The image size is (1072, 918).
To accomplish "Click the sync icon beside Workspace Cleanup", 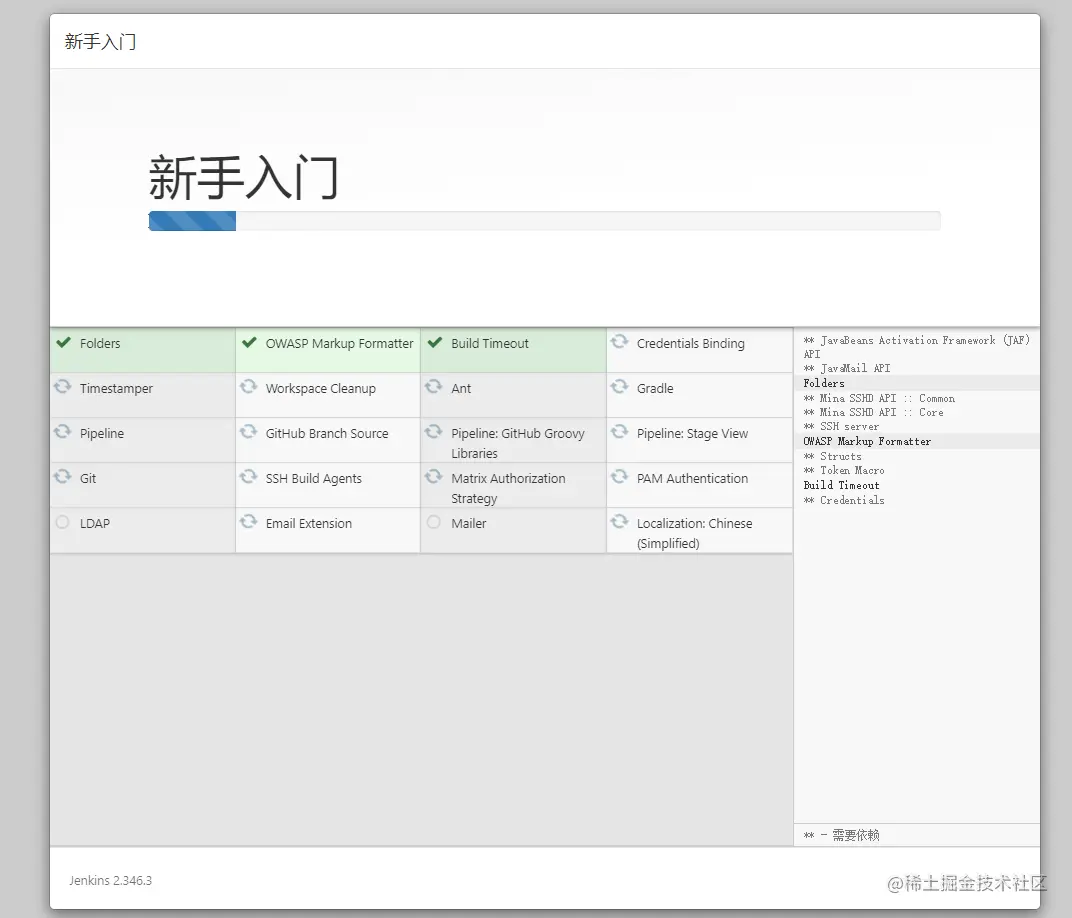I will coord(248,387).
